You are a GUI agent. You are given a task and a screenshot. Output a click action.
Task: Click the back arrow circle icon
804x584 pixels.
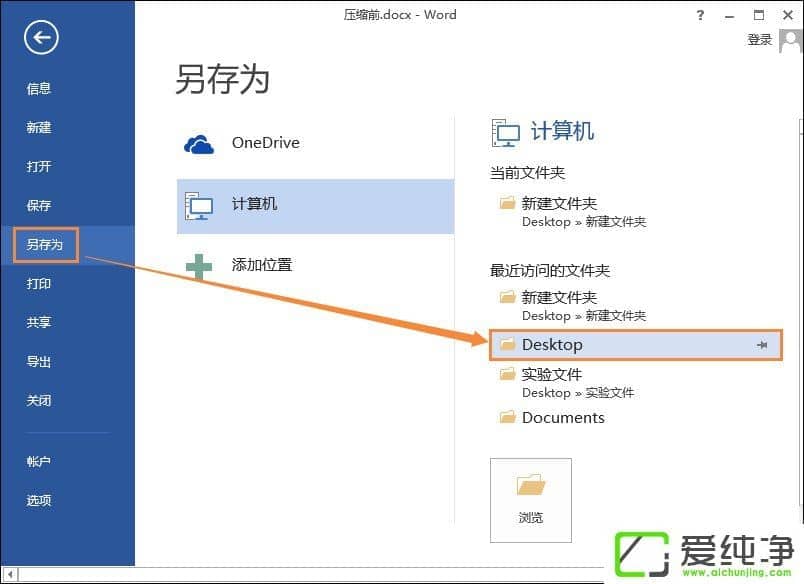tap(41, 38)
